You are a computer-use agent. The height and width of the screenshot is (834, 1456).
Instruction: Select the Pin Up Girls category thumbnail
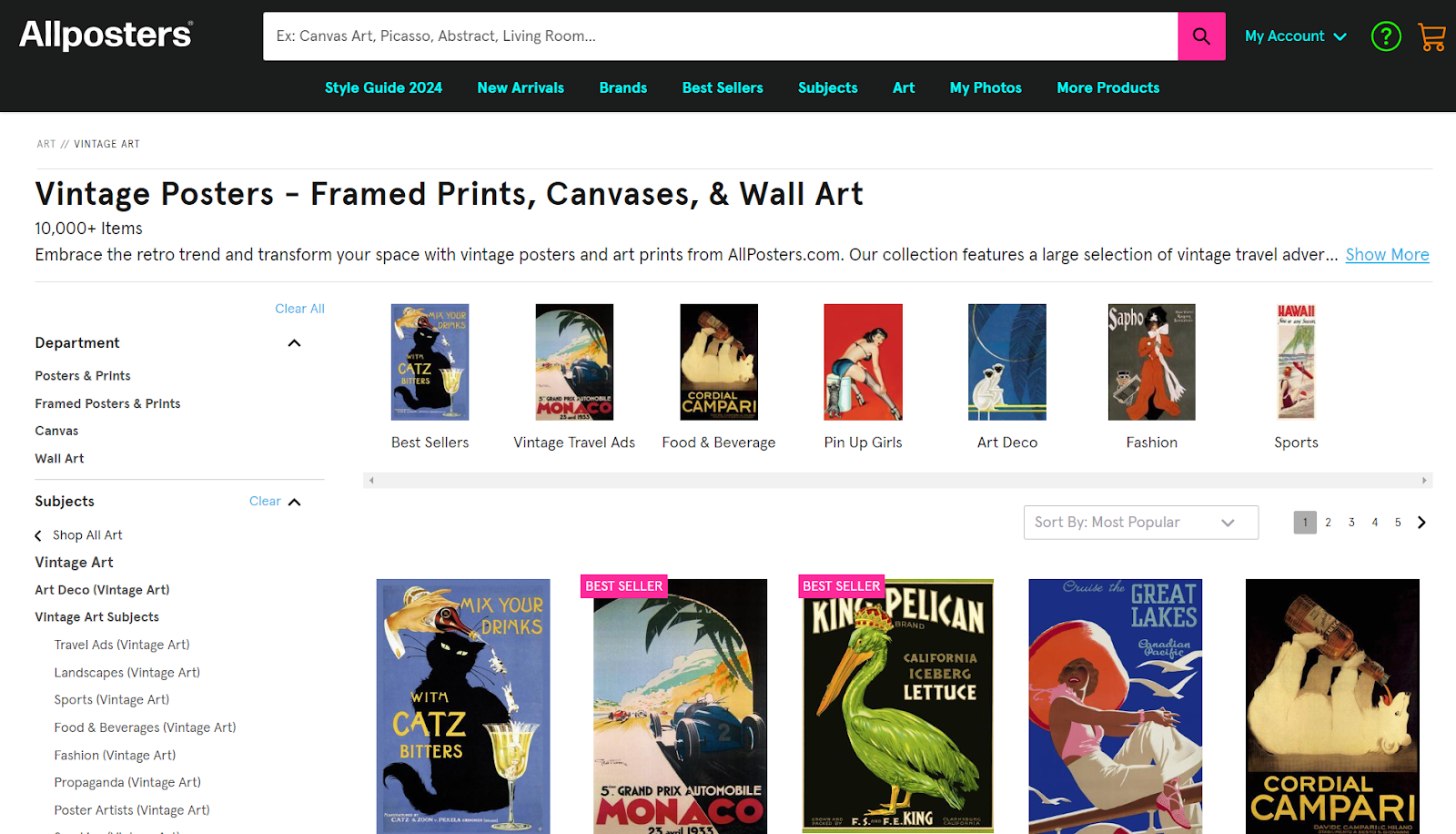pyautogui.click(x=863, y=362)
